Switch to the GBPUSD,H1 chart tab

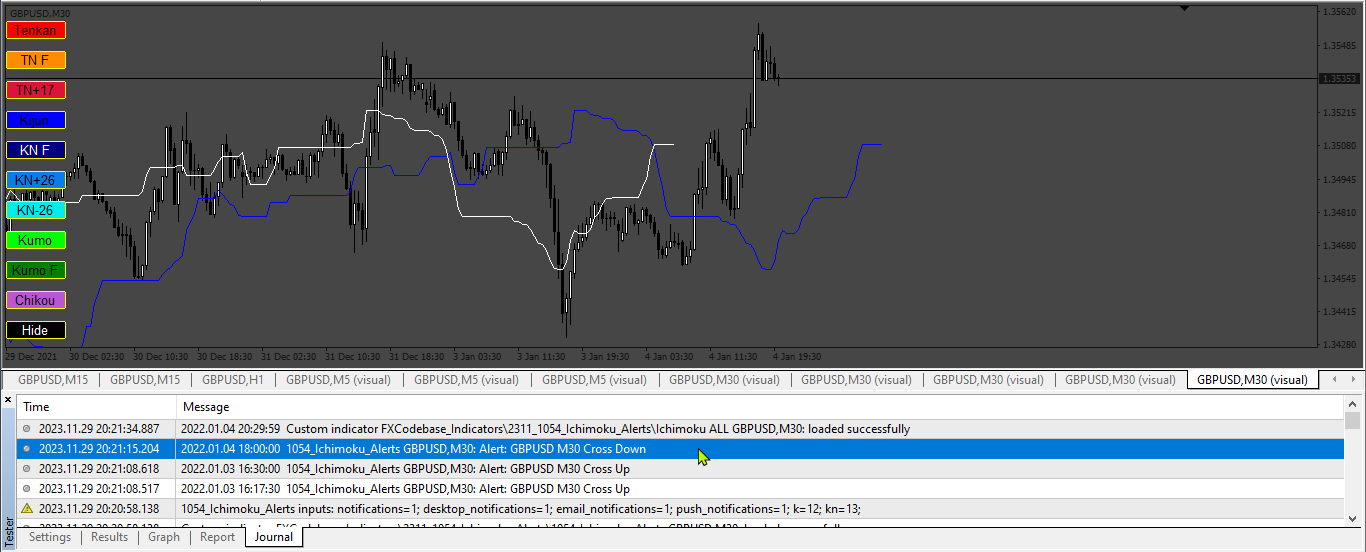tap(232, 380)
